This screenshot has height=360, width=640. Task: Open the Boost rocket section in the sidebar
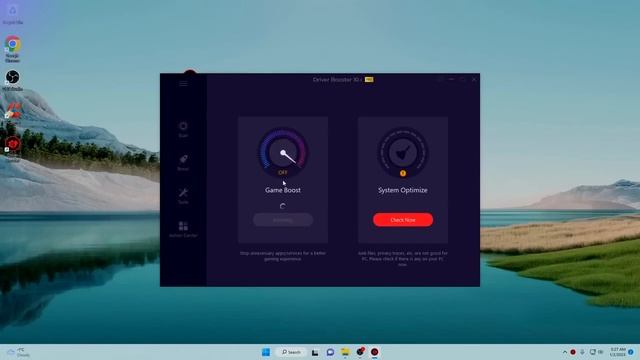(x=183, y=162)
